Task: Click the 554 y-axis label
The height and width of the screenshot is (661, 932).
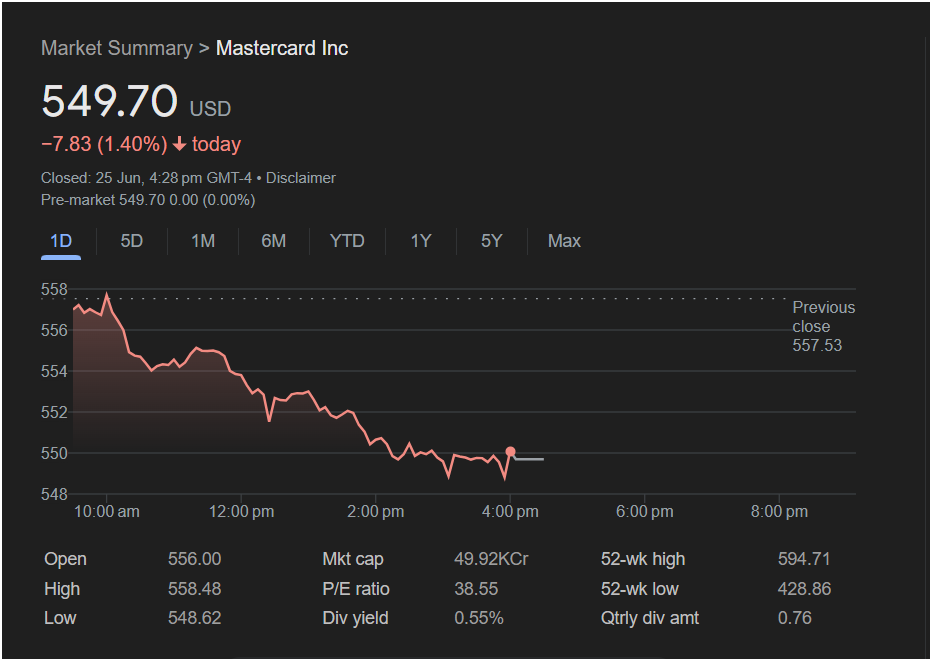Action: click(54, 371)
